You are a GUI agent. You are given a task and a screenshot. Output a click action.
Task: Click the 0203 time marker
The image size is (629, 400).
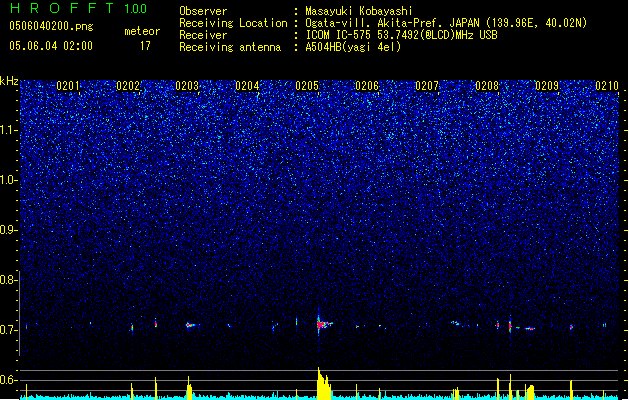pos(187,86)
